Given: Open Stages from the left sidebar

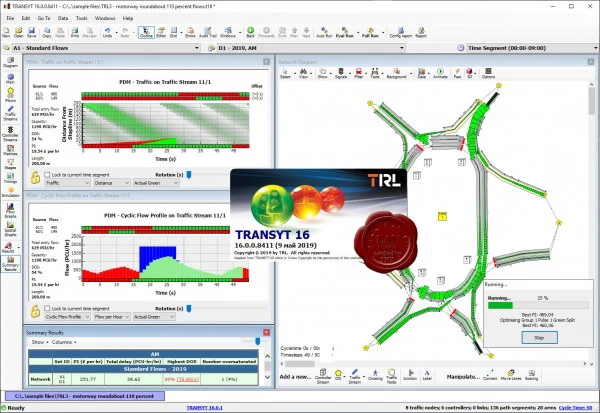Looking at the screenshot, I should 10,164.
